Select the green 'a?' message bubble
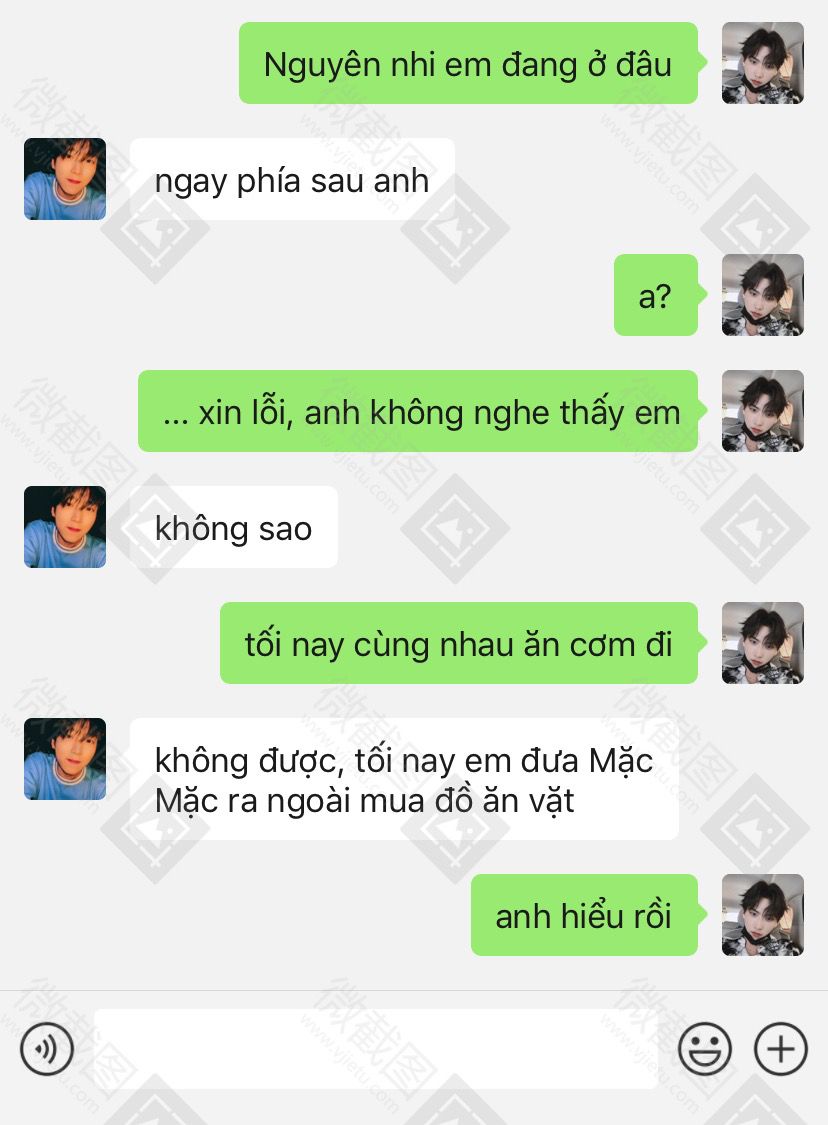Screen dimensions: 828x1125 pyautogui.click(x=656, y=295)
